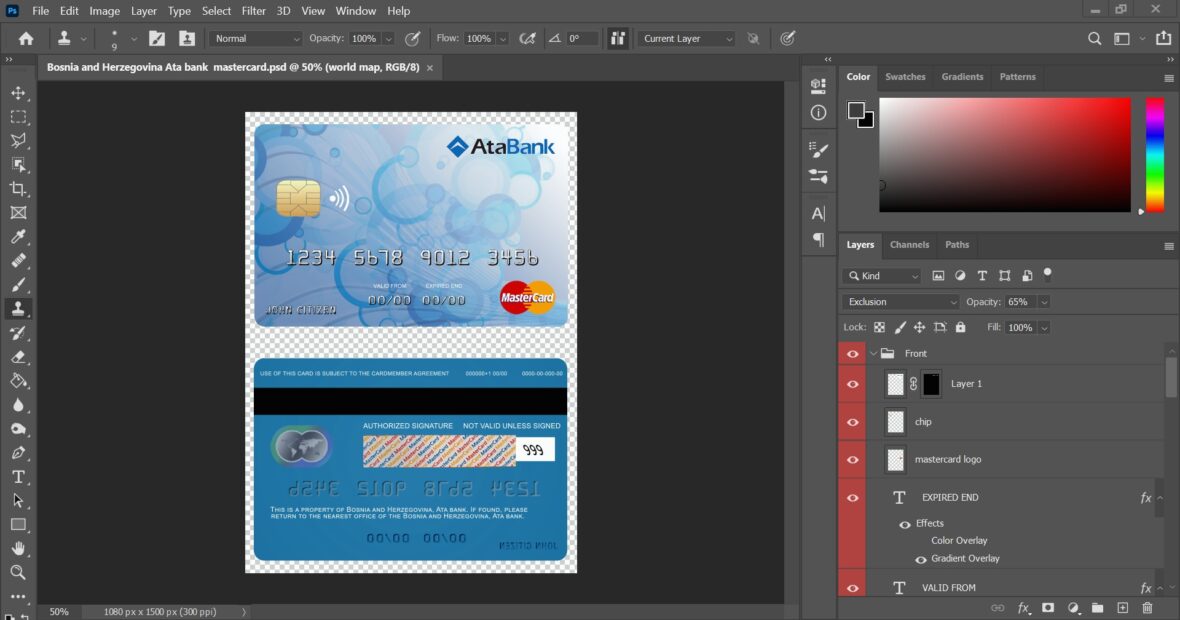
Task: Click the share document icon
Action: [x=1163, y=38]
